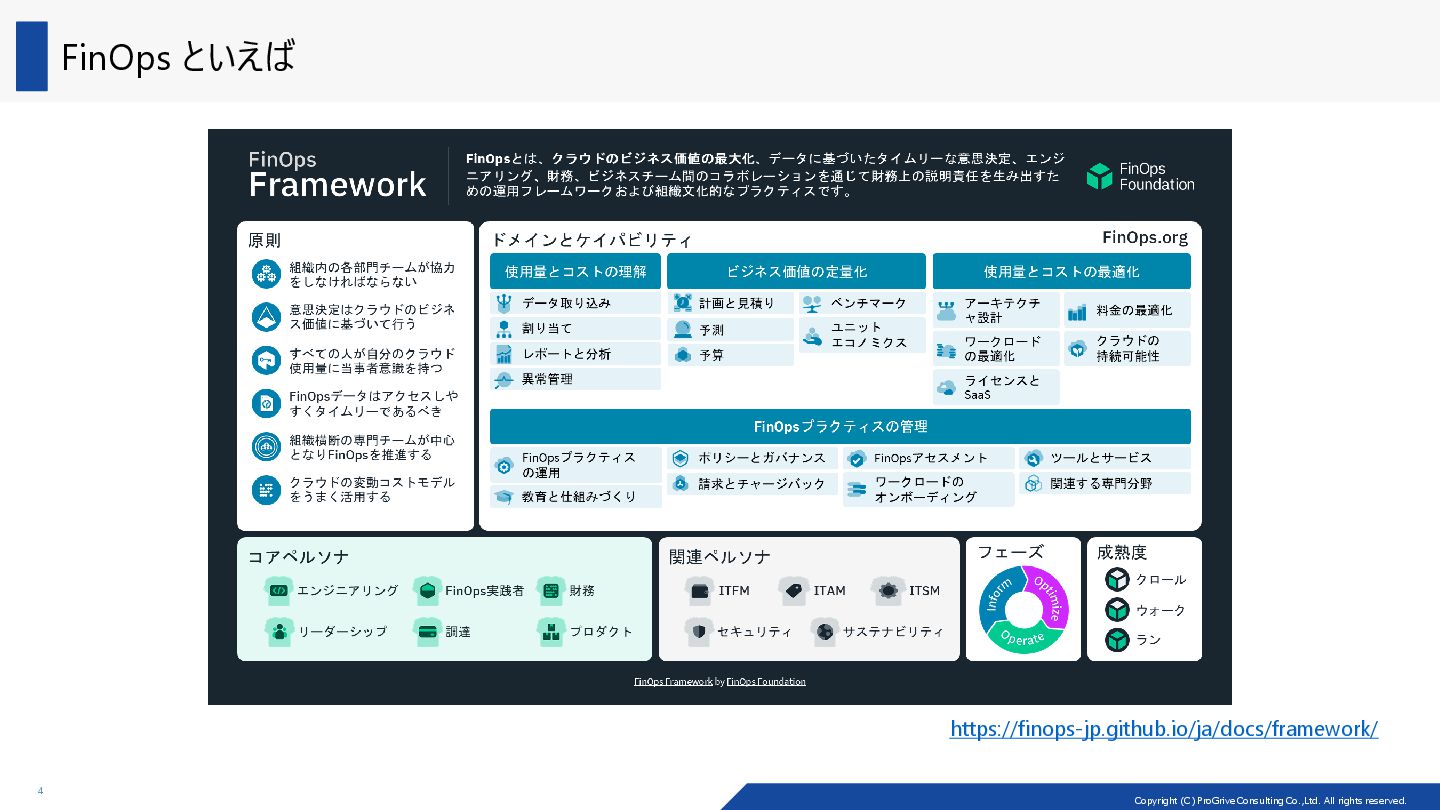The width and height of the screenshot is (1440, 810).
Task: Click the エンジニアリング persona icon
Action: [x=278, y=591]
